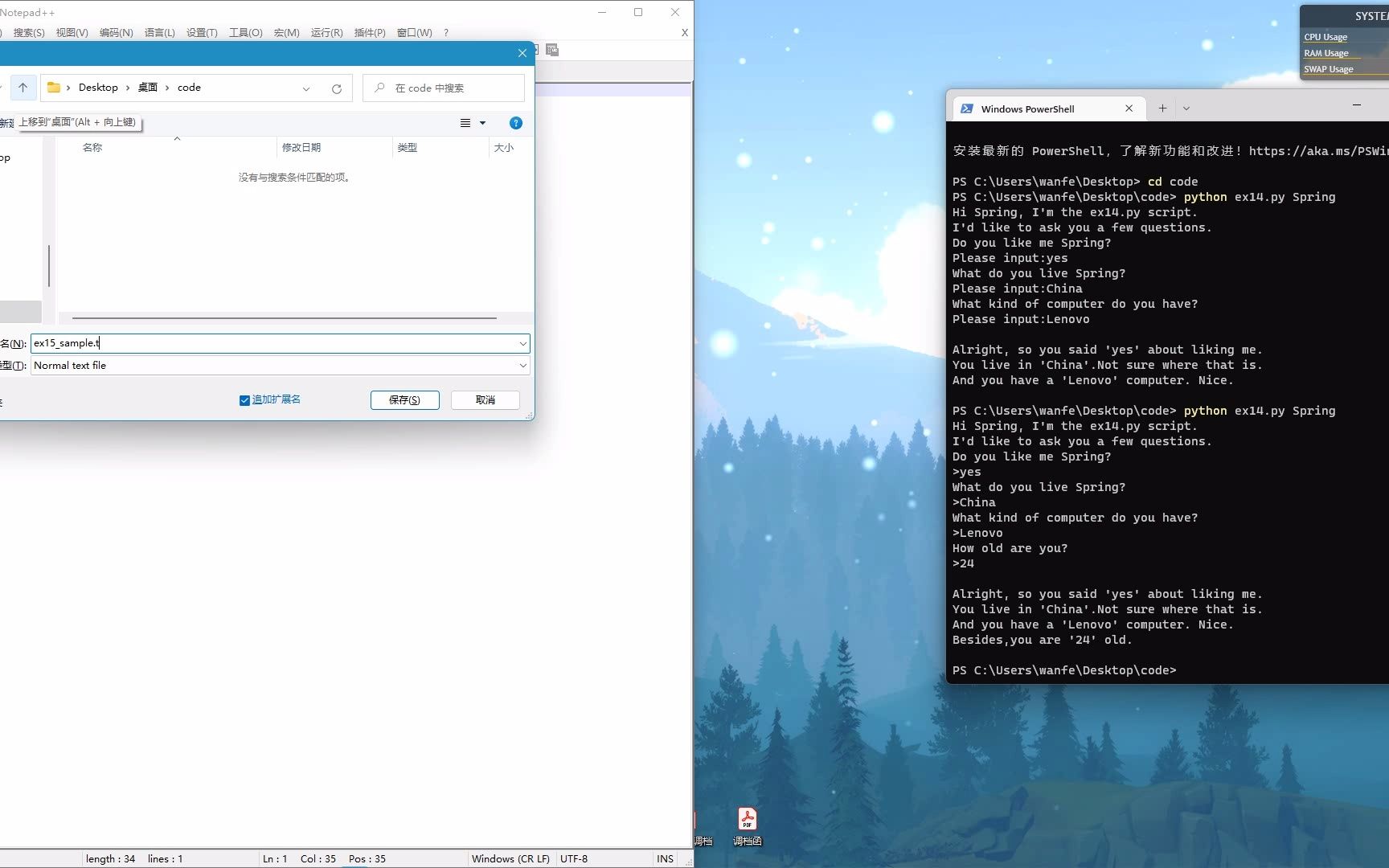
Task: Open the 运行(R) menu
Action: [x=326, y=33]
